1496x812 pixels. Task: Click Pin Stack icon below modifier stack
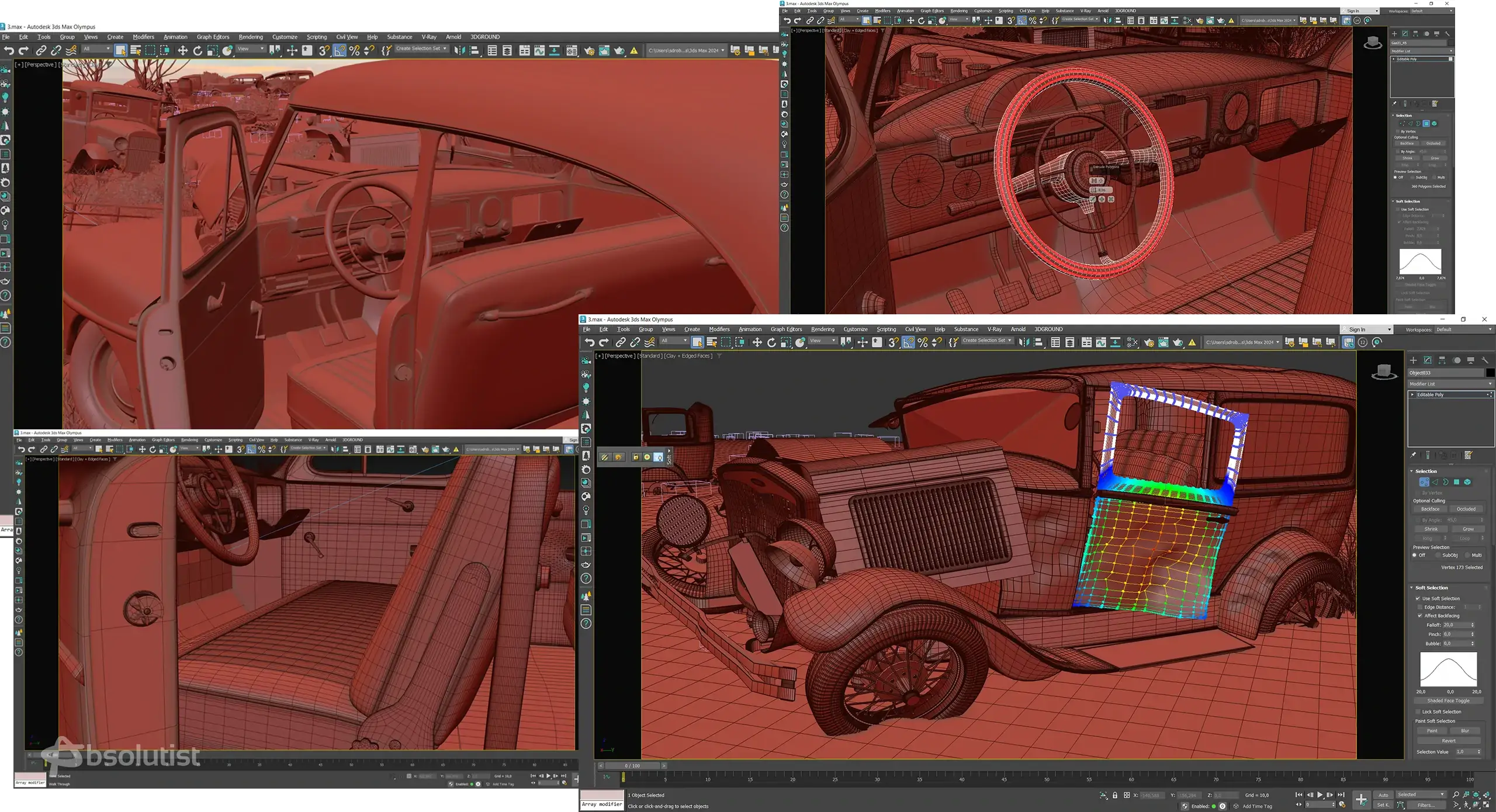tap(1414, 455)
